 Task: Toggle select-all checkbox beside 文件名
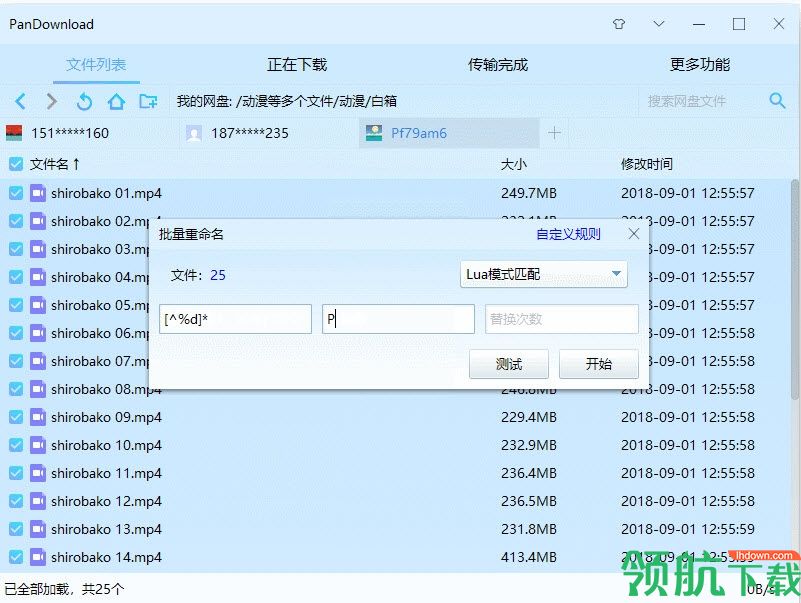click(16, 164)
